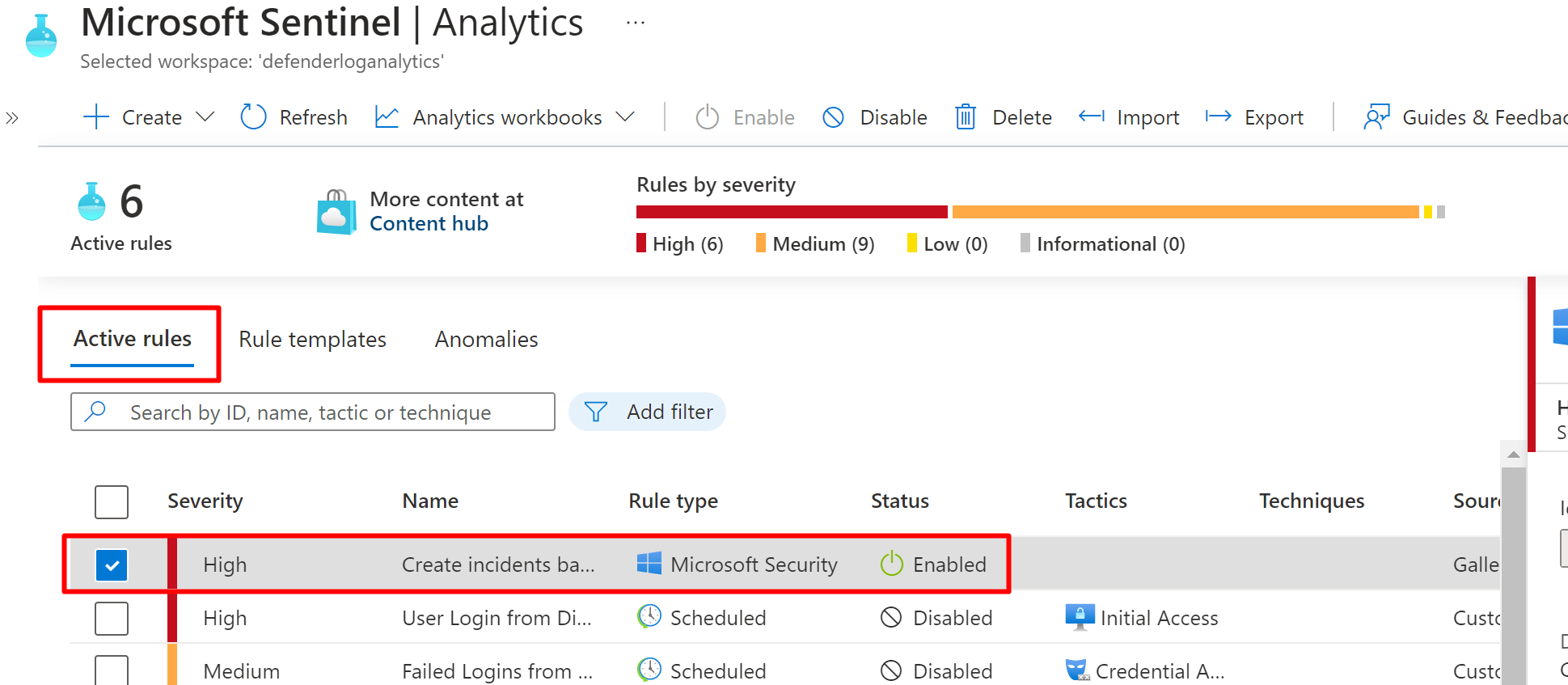Click the Delete trash can icon
Image resolution: width=1568 pixels, height=685 pixels.
(x=966, y=117)
